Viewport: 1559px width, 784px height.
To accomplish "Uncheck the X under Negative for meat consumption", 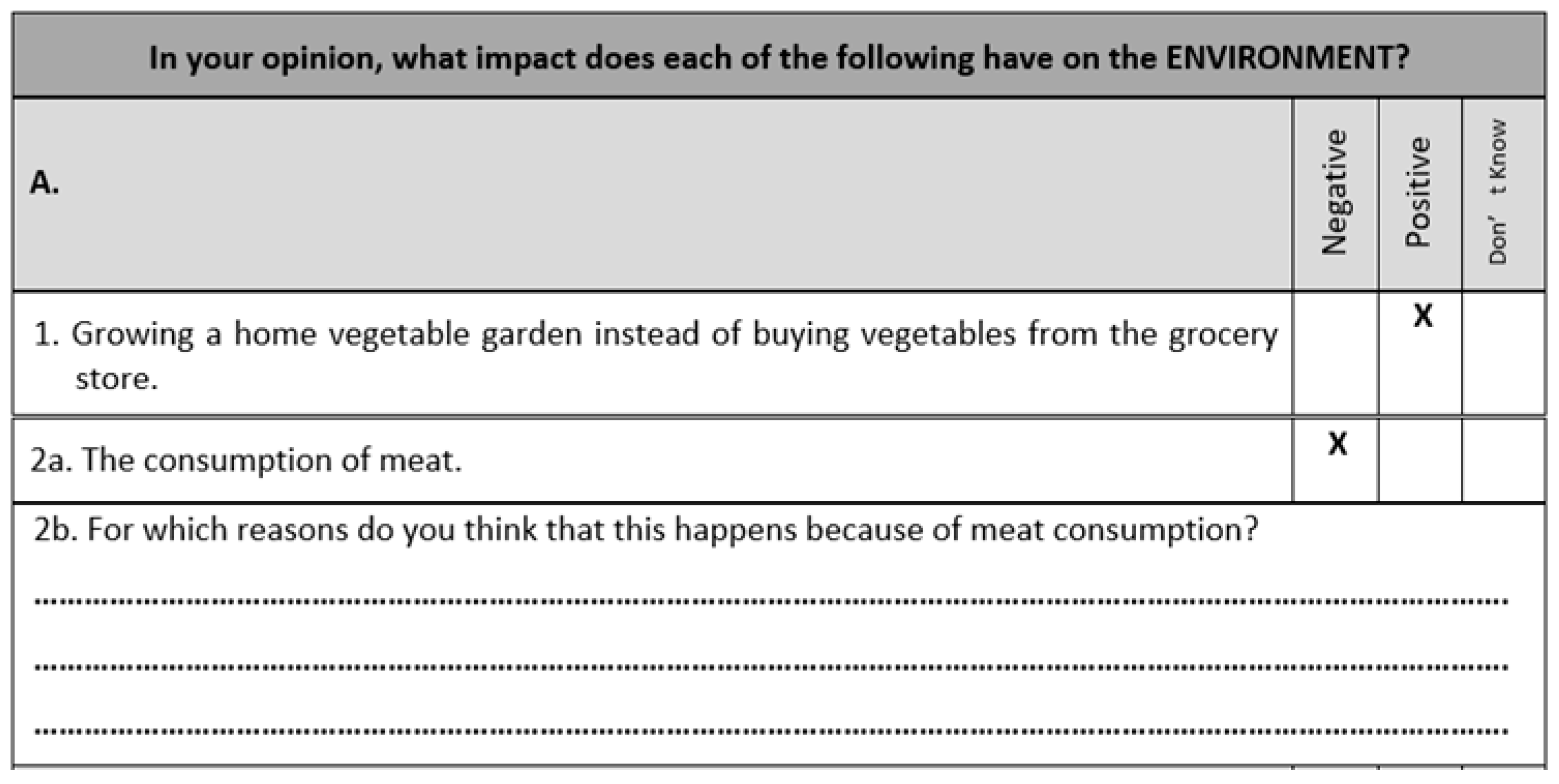I will (x=1338, y=444).
